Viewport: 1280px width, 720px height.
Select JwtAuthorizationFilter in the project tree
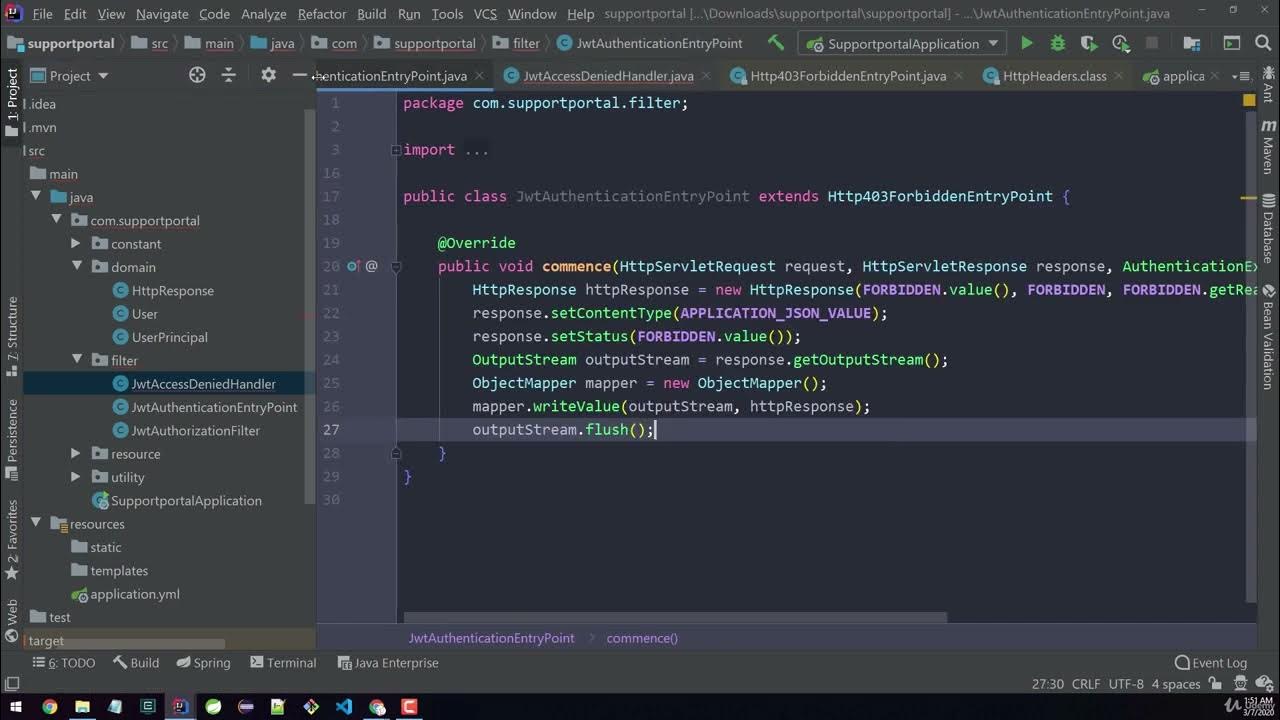click(195, 430)
